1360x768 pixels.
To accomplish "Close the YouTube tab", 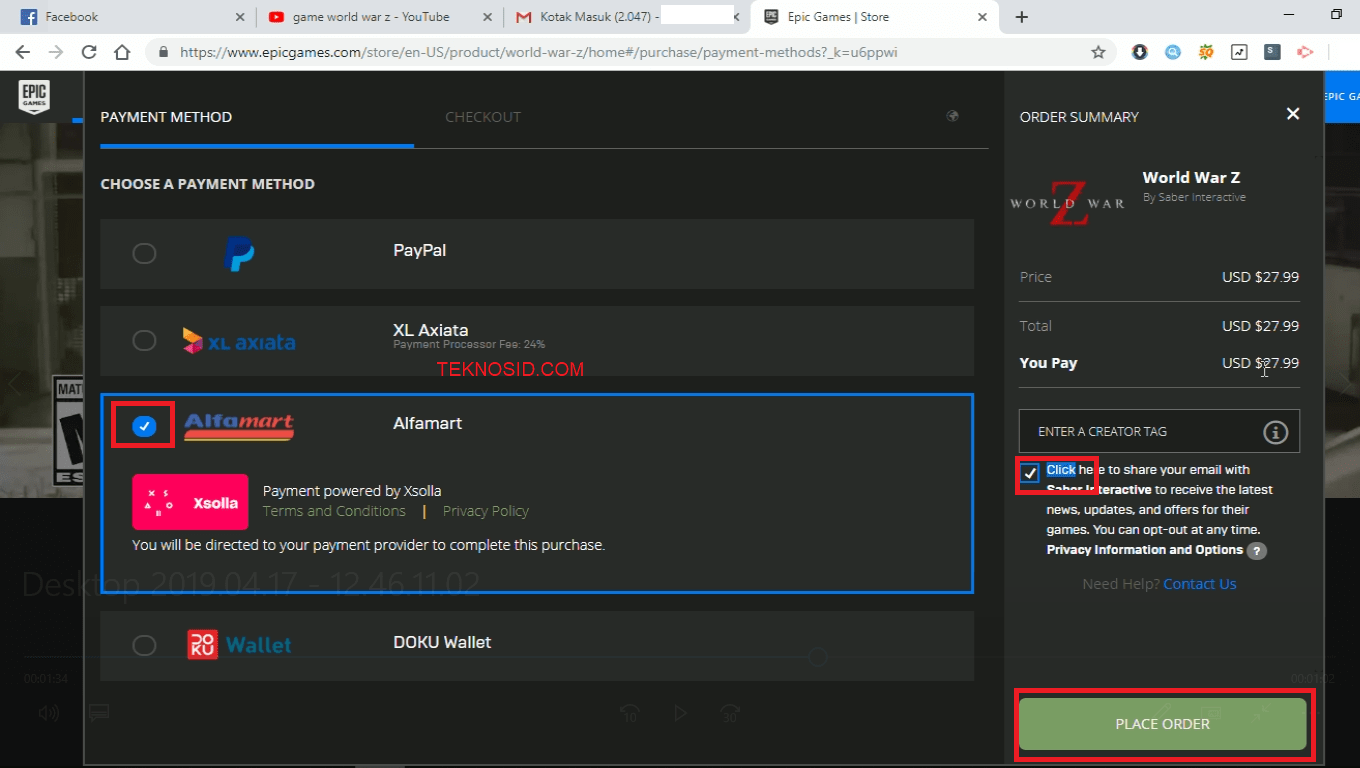I will [x=487, y=17].
